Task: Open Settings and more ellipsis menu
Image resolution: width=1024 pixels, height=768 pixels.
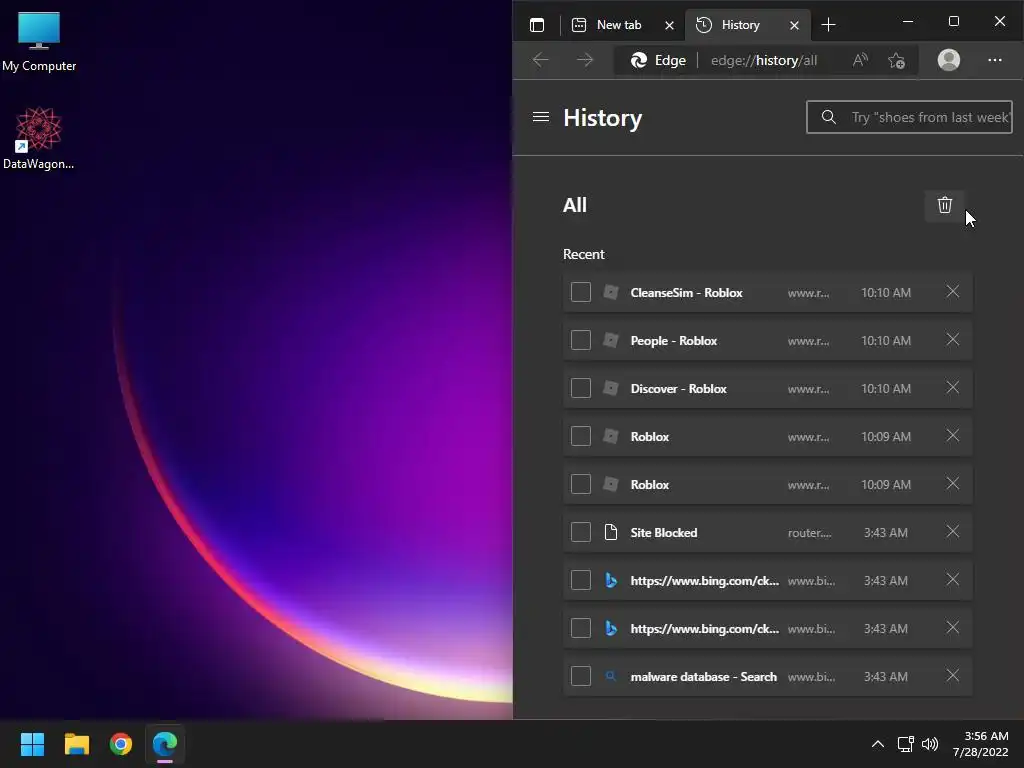Action: [995, 60]
